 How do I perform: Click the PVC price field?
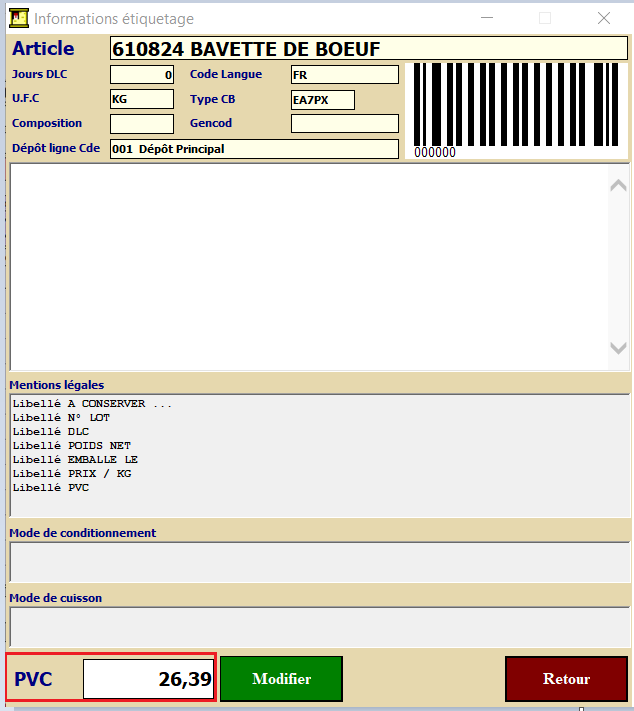[149, 679]
